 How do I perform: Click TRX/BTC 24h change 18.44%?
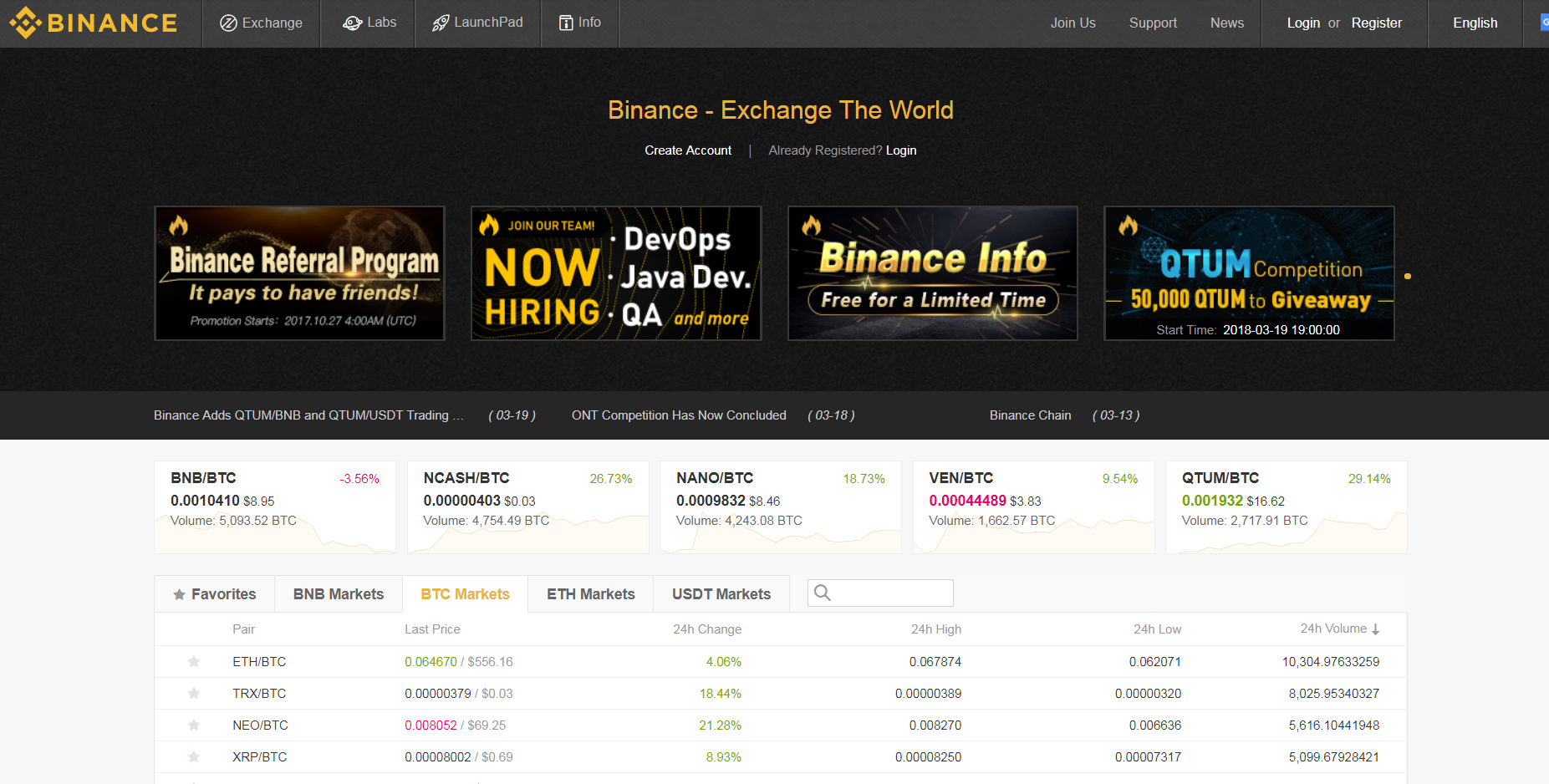720,694
